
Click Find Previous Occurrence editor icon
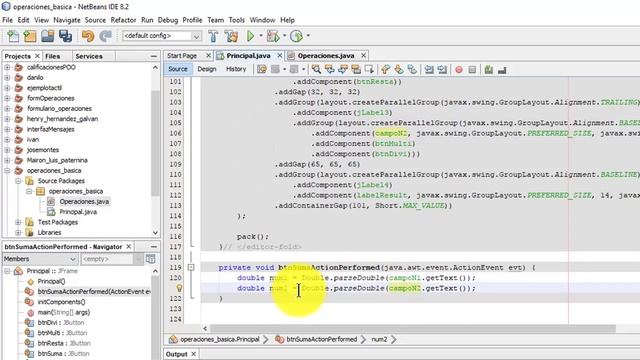pos(329,69)
